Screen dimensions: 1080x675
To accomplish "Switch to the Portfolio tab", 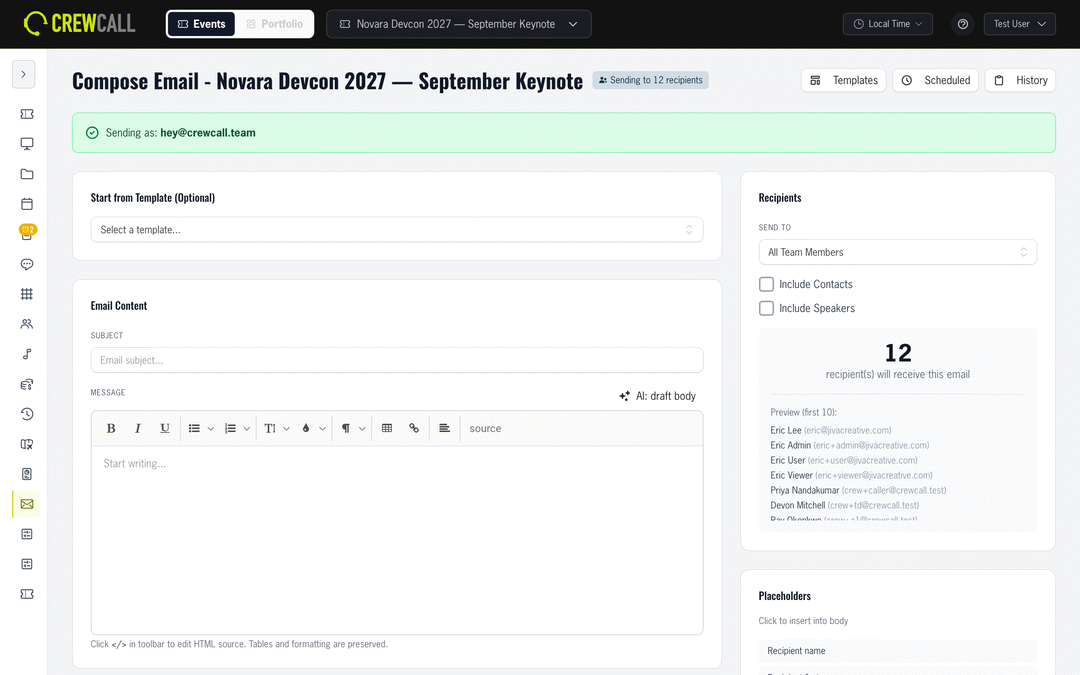I will coord(275,24).
